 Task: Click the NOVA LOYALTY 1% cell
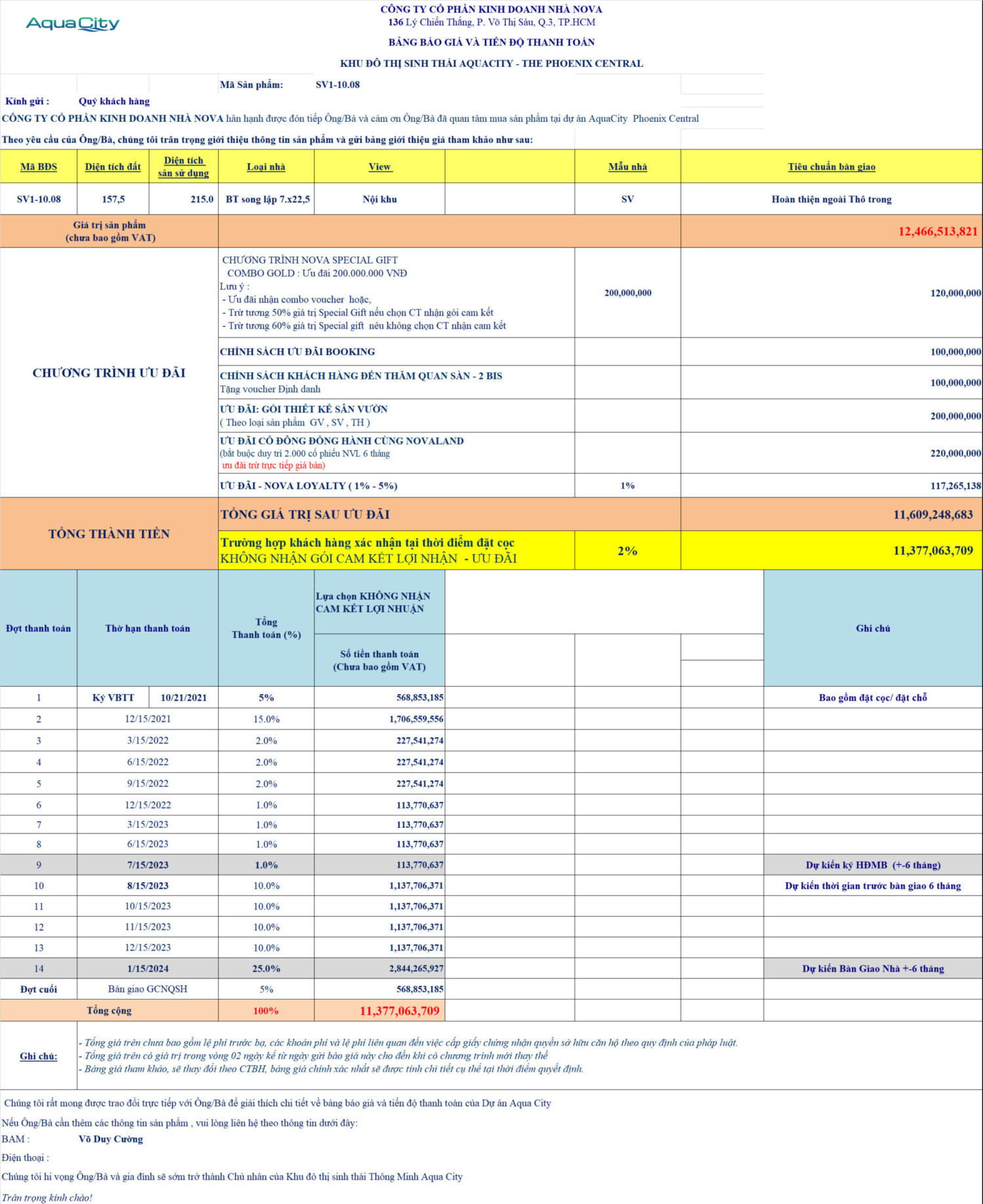click(627, 486)
